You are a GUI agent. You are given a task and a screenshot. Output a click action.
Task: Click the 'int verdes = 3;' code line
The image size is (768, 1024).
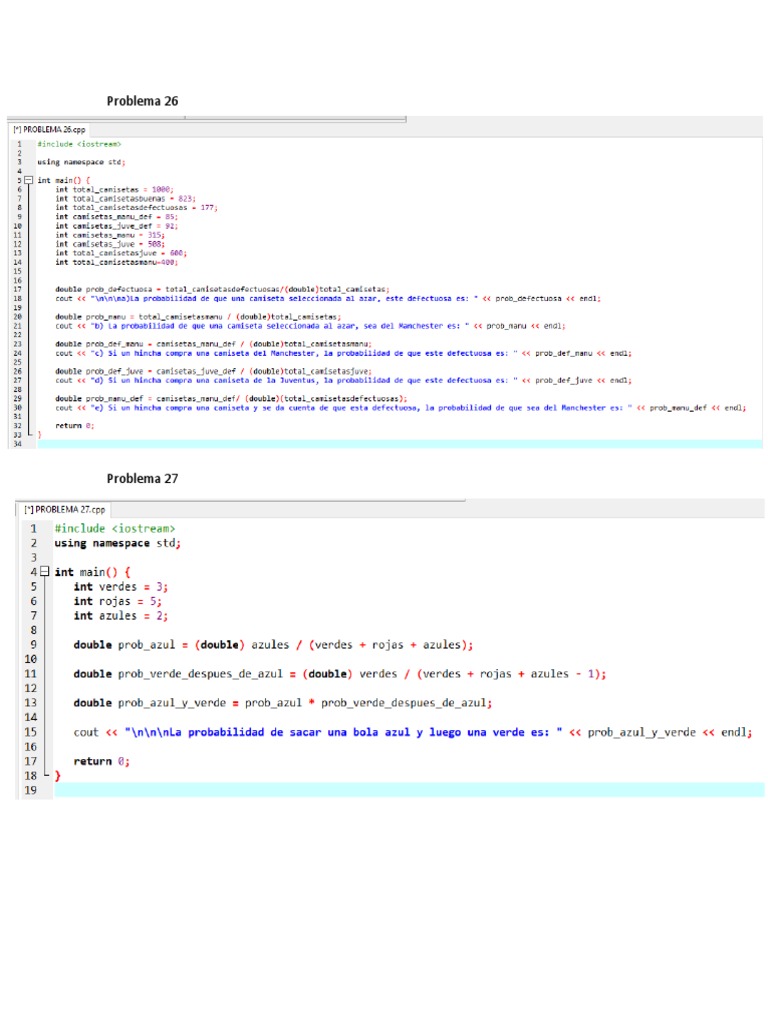coord(118,587)
